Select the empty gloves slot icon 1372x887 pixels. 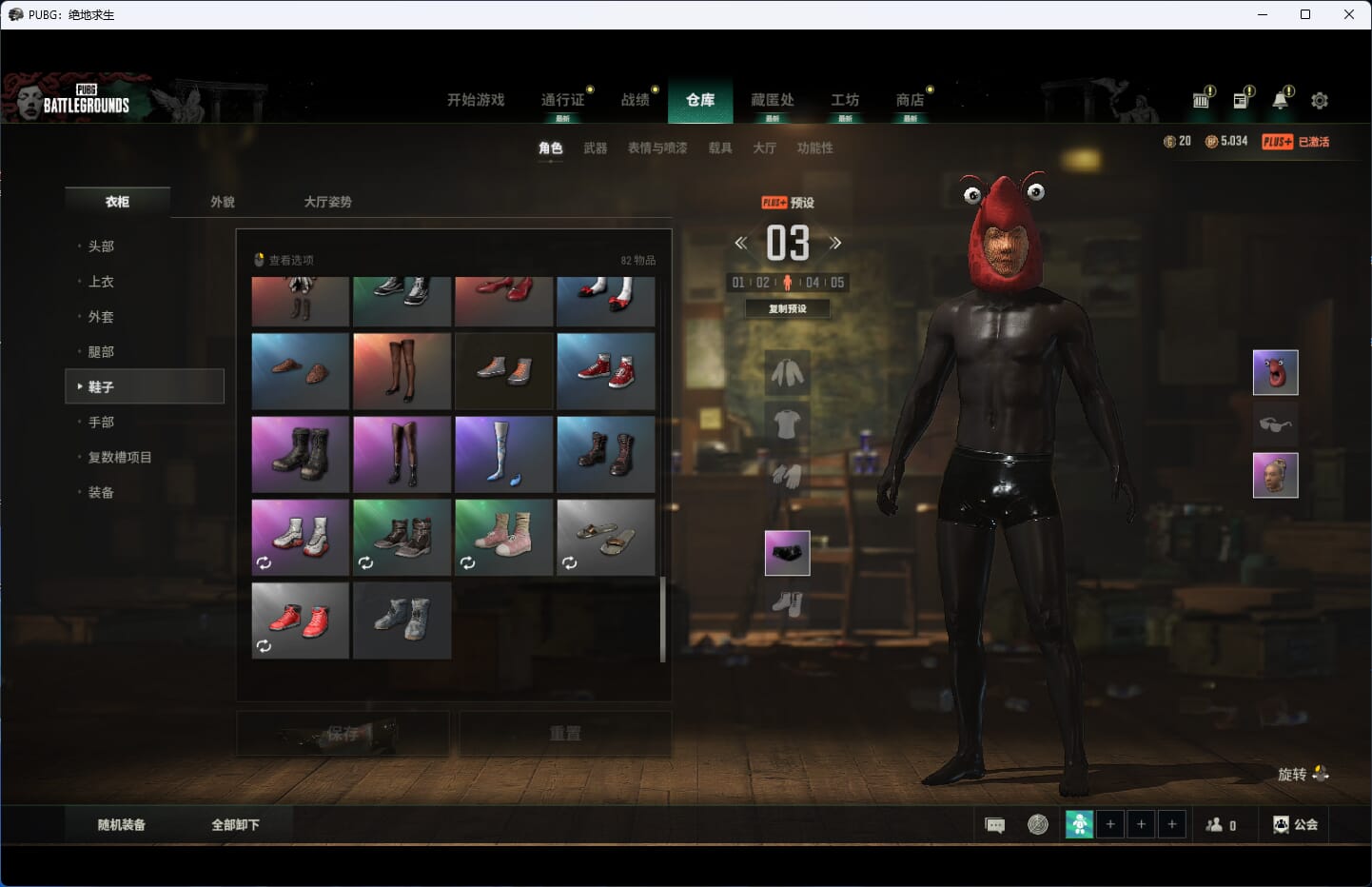pos(787,474)
